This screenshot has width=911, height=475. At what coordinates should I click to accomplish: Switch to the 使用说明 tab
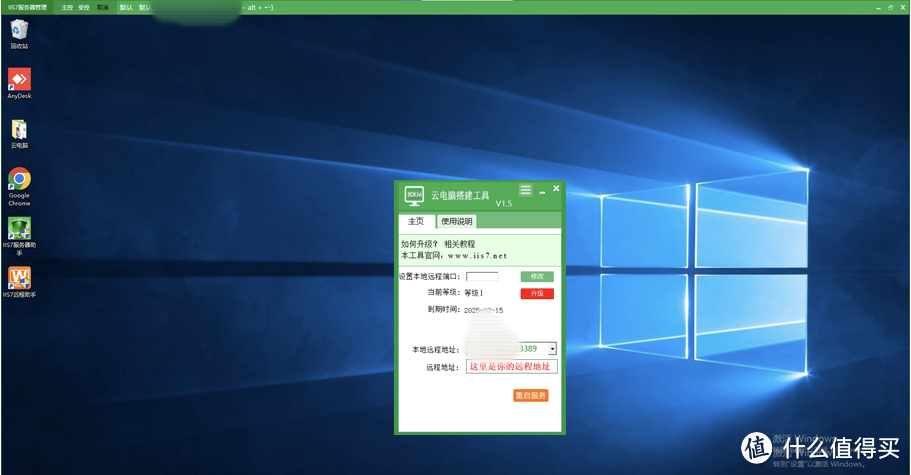pyautogui.click(x=456, y=221)
